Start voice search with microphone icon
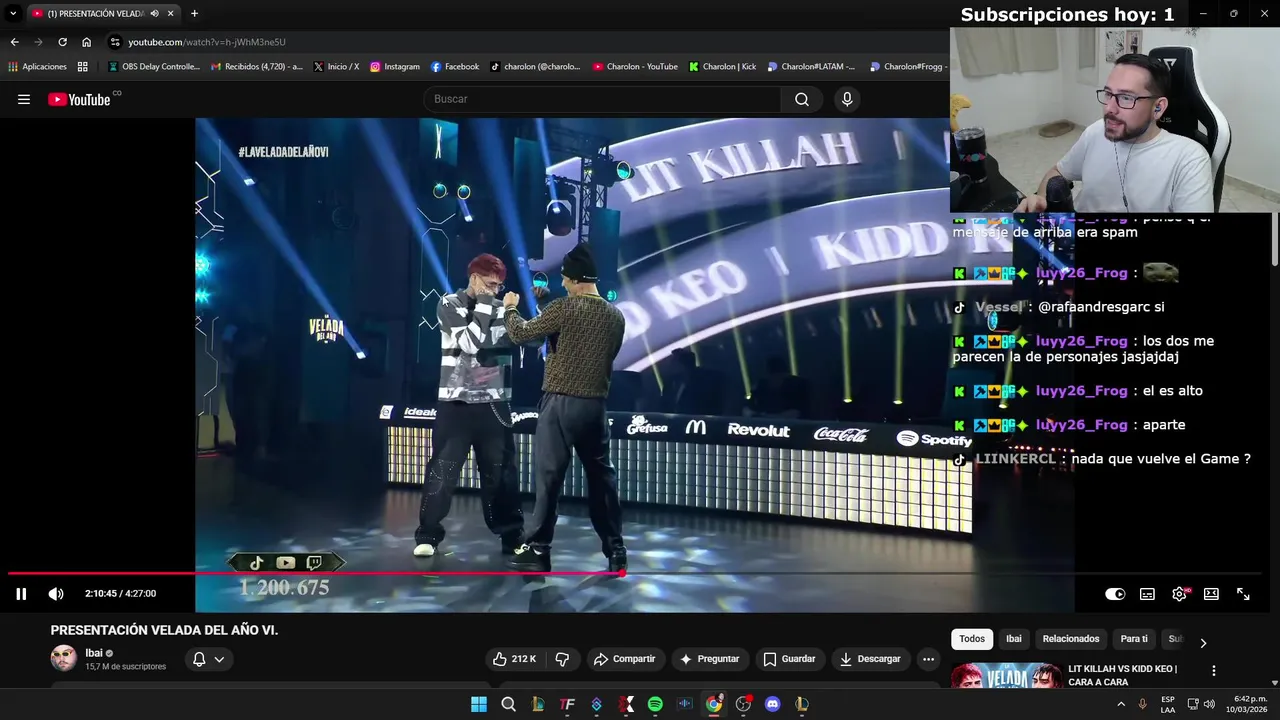 pyautogui.click(x=847, y=99)
